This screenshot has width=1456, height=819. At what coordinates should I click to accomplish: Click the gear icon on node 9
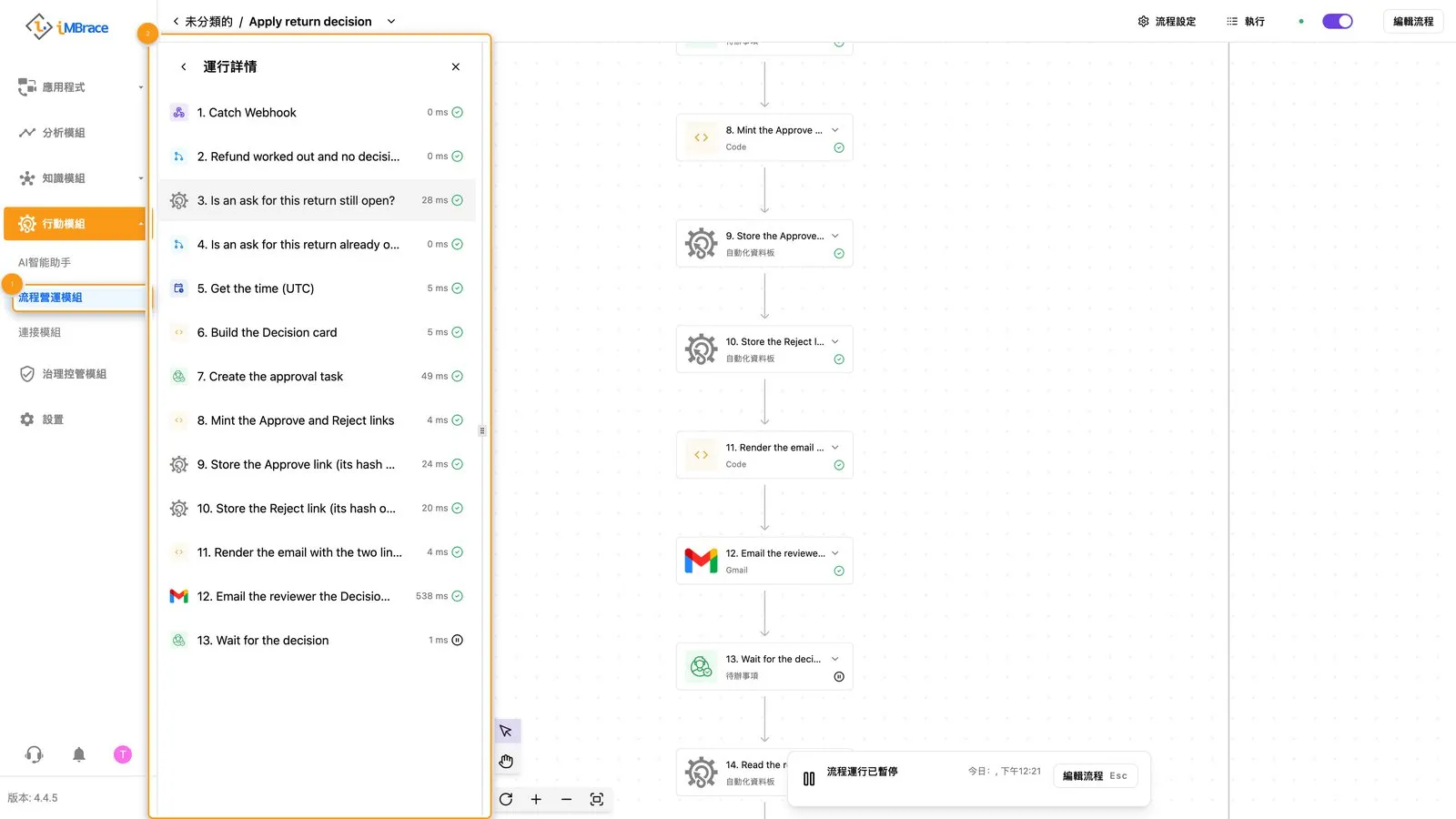(701, 243)
